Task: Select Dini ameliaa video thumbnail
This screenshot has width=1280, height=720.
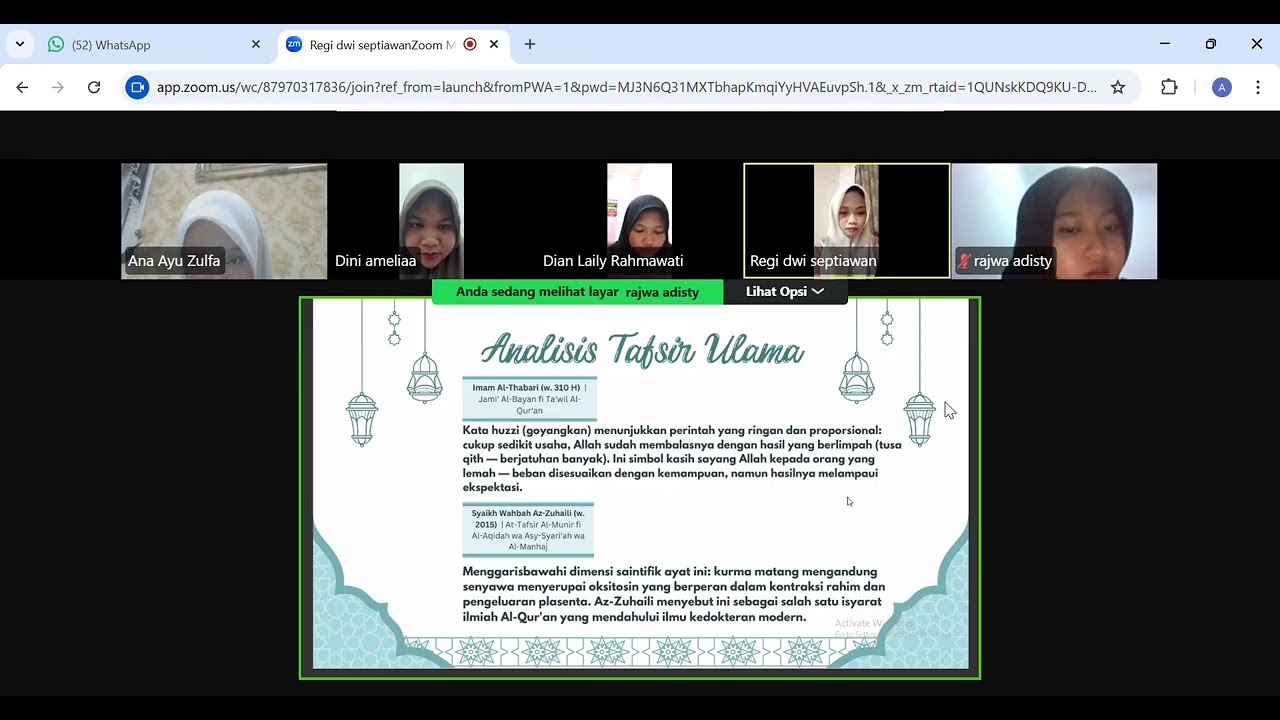Action: [x=432, y=221]
